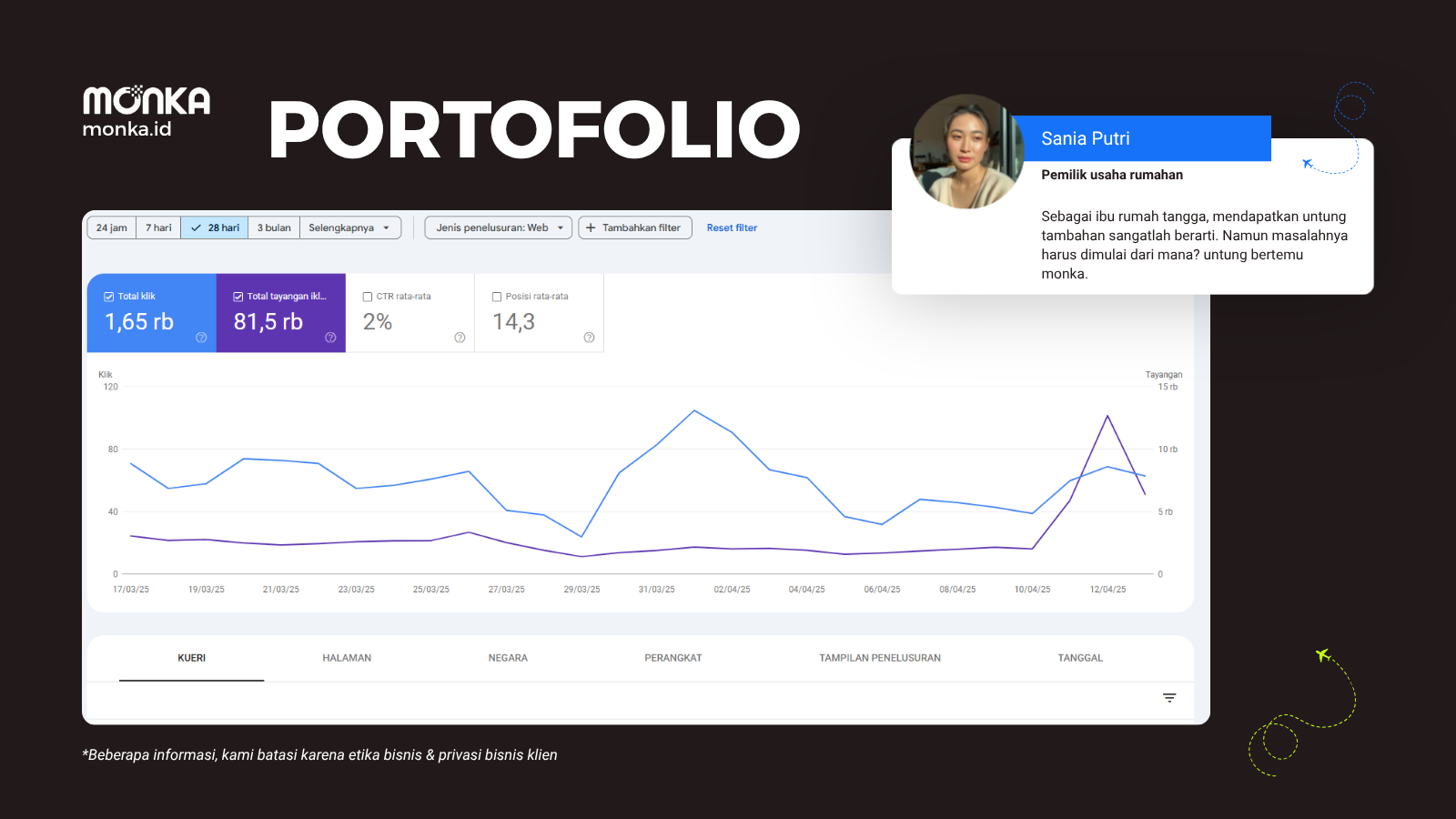This screenshot has width=1456, height=819.
Task: Click the Monka logo
Action: [146, 111]
